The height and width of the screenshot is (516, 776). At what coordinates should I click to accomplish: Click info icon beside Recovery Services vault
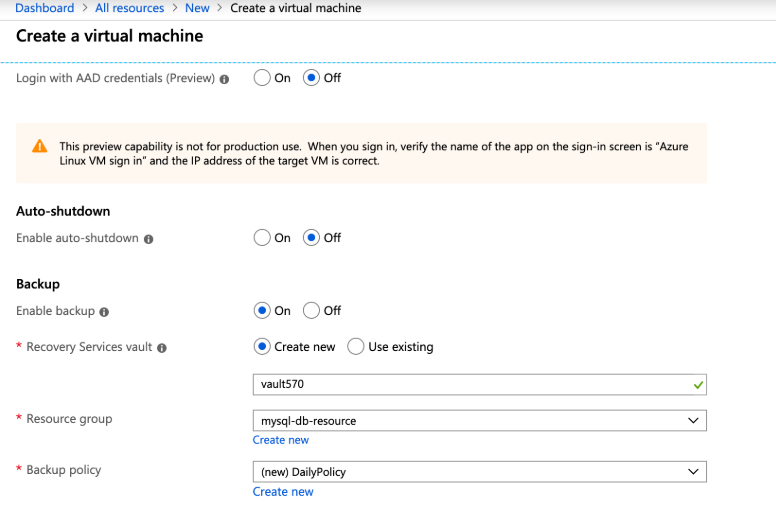coord(162,348)
